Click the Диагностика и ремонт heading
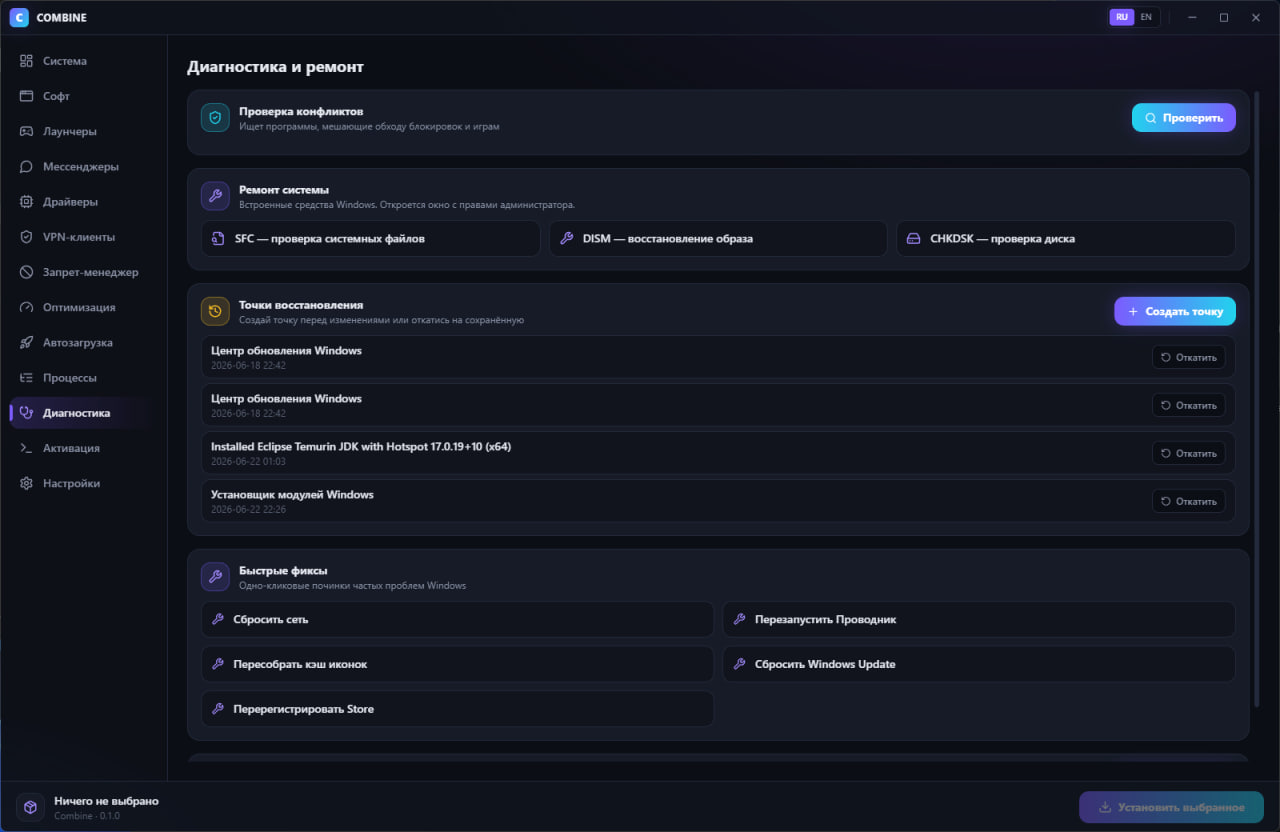Screen dimensions: 1280x832 275,68
